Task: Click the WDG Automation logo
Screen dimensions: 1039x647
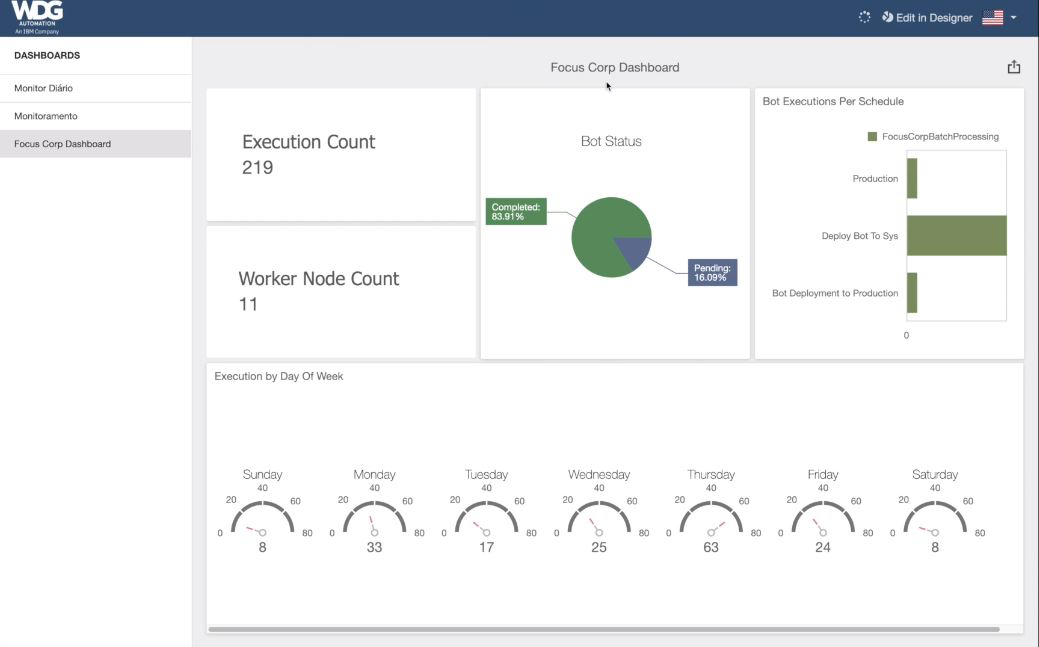Action: 37,17
